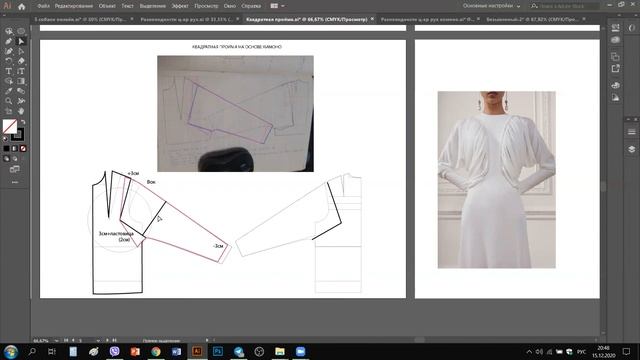Select the Blend tool
Image resolution: width=640 pixels, height=360 pixels.
point(21,91)
